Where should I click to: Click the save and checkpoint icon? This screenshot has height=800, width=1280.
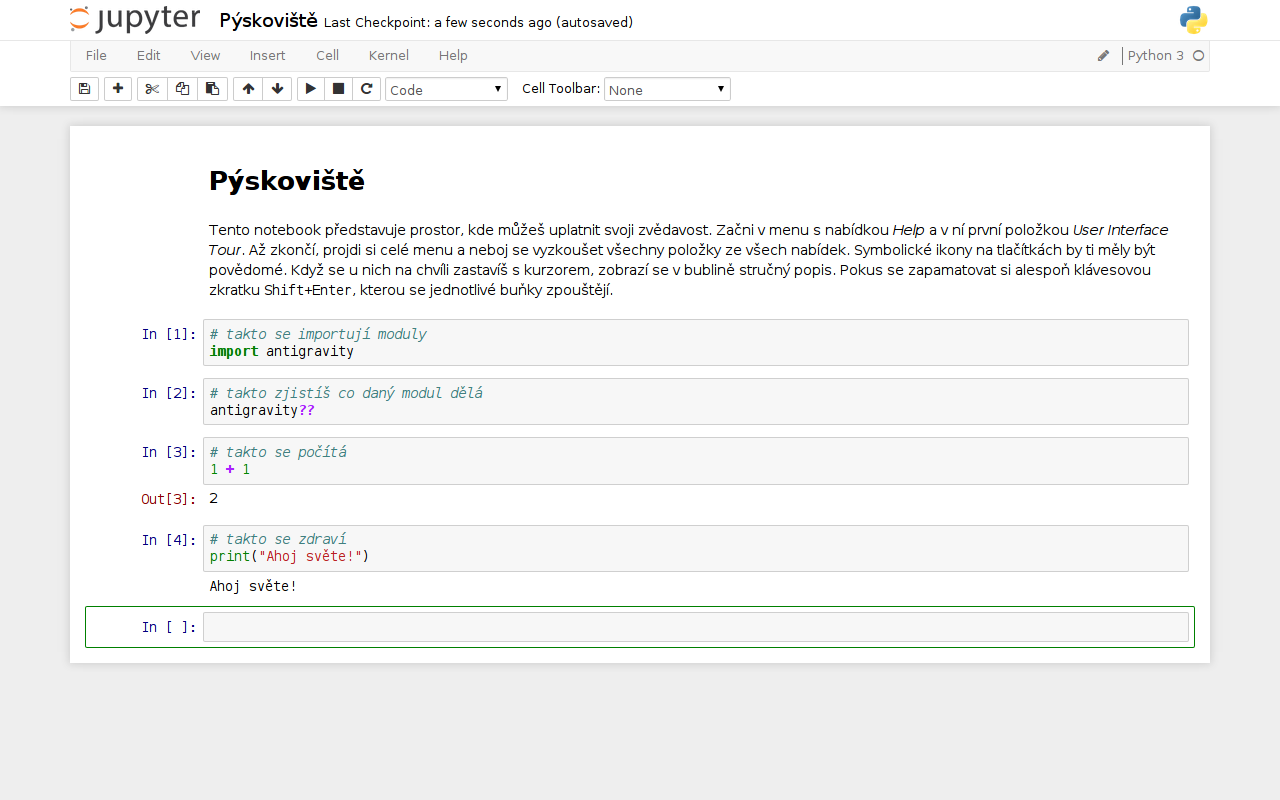click(x=84, y=89)
